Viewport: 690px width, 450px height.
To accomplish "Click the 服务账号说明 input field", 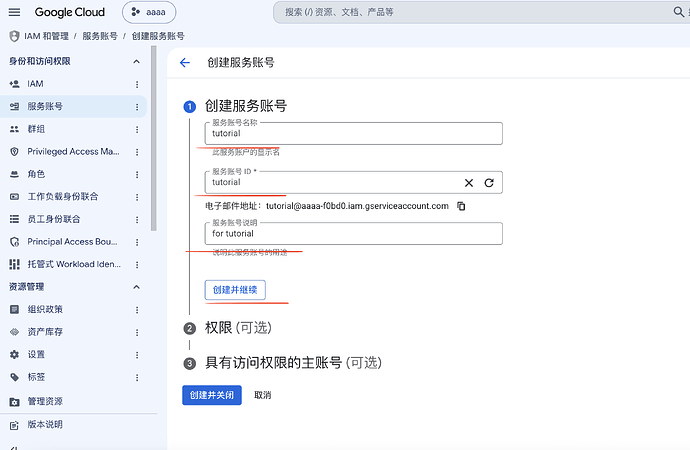I will (353, 234).
